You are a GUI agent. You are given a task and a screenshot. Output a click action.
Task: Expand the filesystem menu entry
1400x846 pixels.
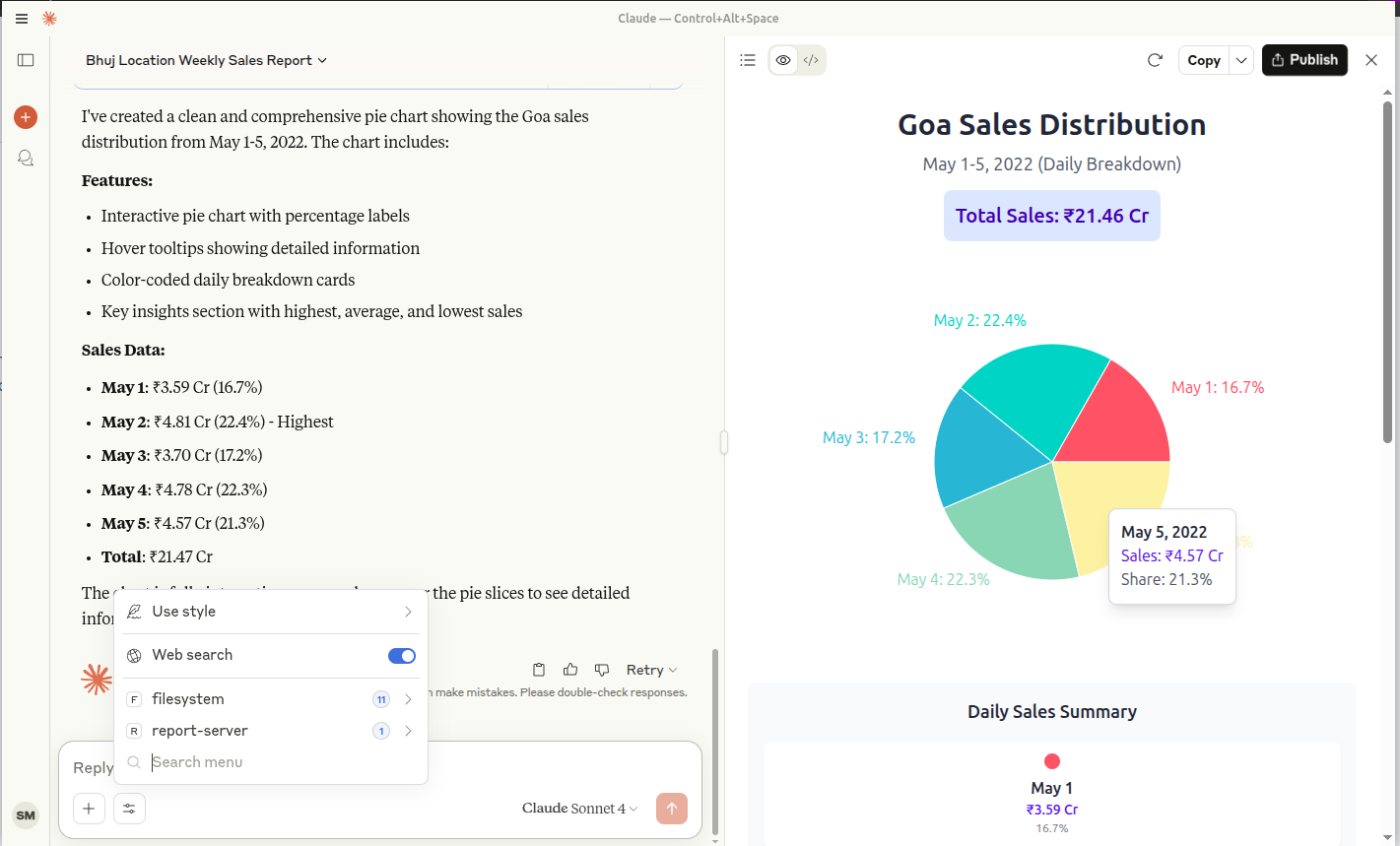[x=407, y=699]
